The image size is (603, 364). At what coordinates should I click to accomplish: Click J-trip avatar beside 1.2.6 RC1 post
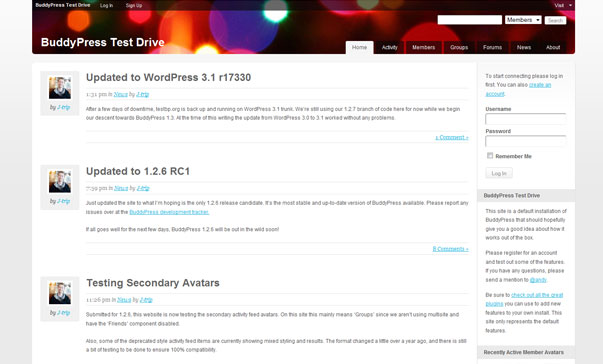[x=60, y=181]
